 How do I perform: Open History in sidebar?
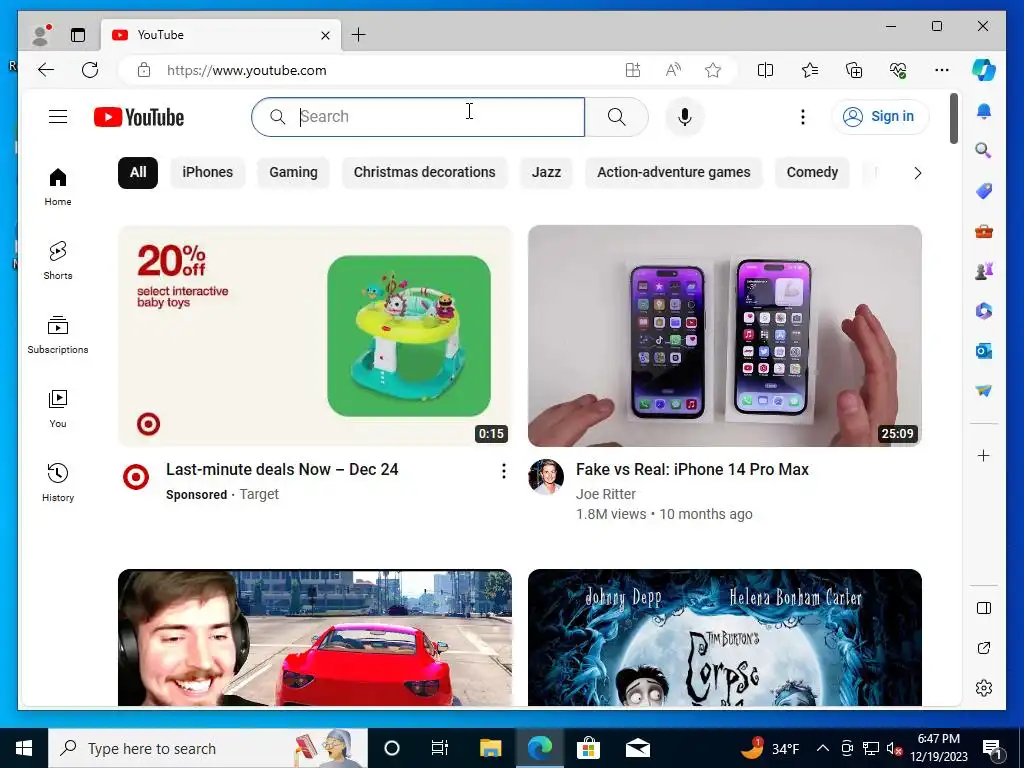tap(58, 483)
